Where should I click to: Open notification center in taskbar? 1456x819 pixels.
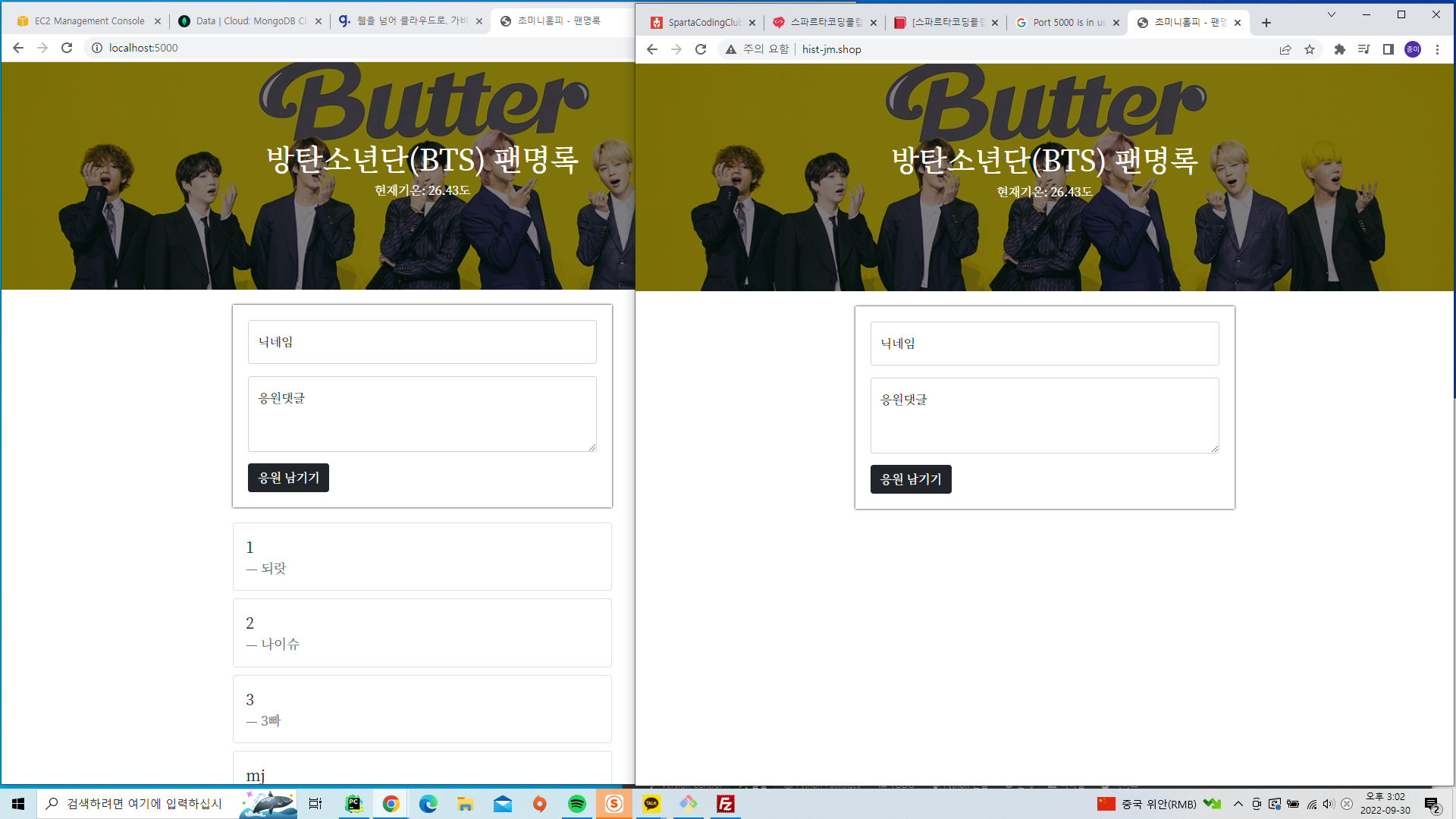(x=1432, y=805)
